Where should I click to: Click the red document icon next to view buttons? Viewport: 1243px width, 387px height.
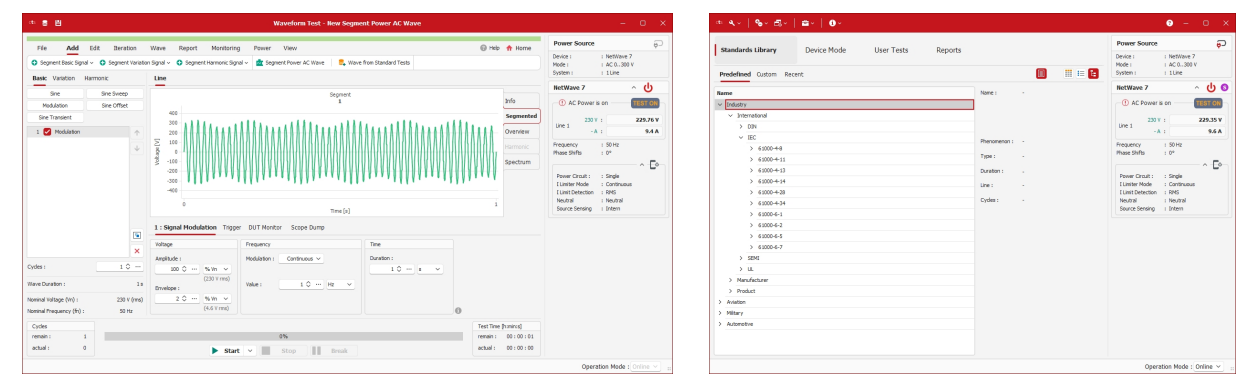1041,74
